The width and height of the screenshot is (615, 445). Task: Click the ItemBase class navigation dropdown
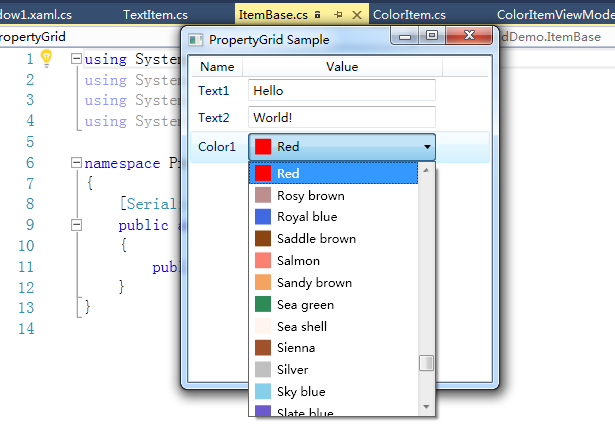557,37
